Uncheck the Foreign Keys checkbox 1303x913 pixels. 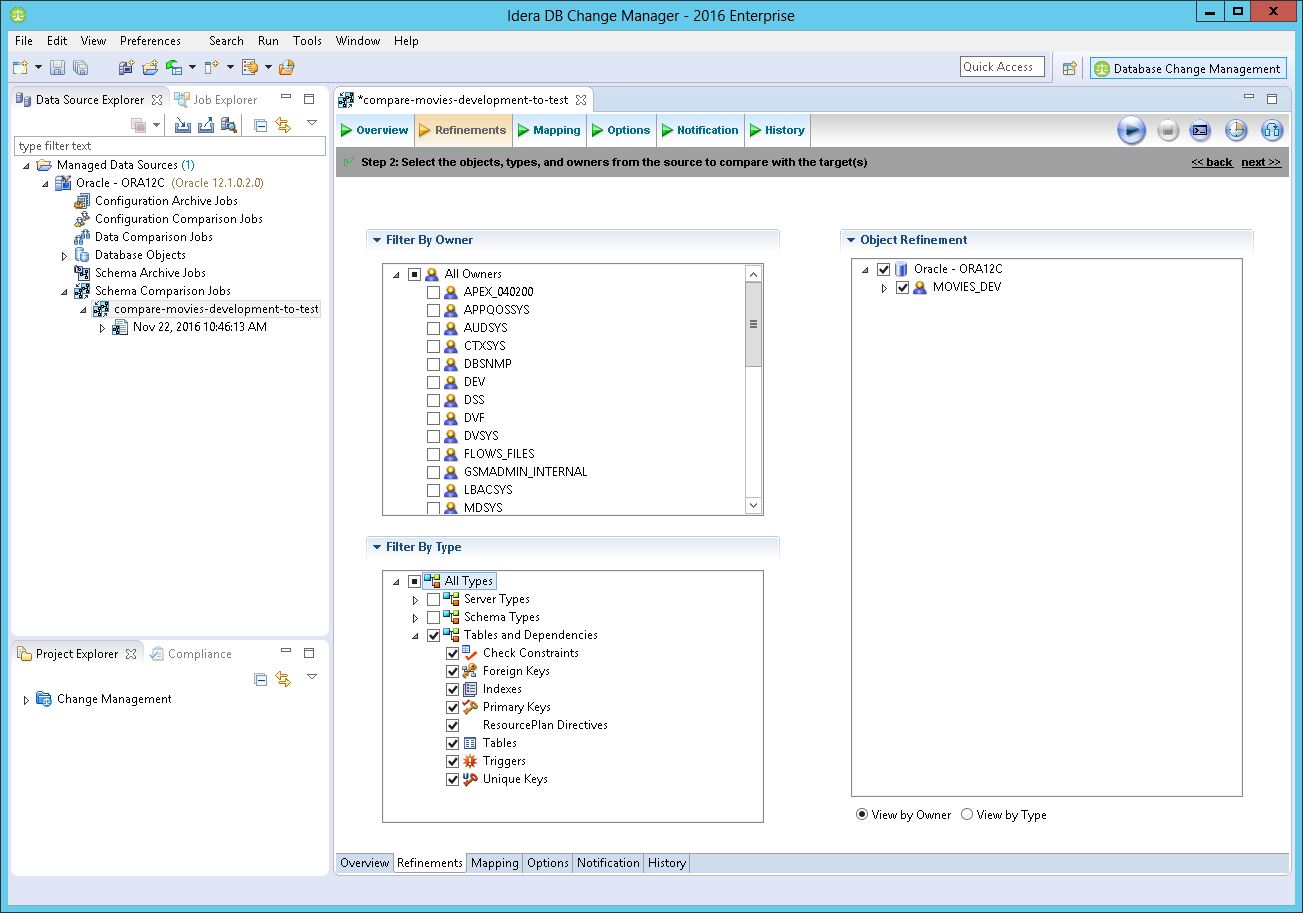click(x=452, y=671)
